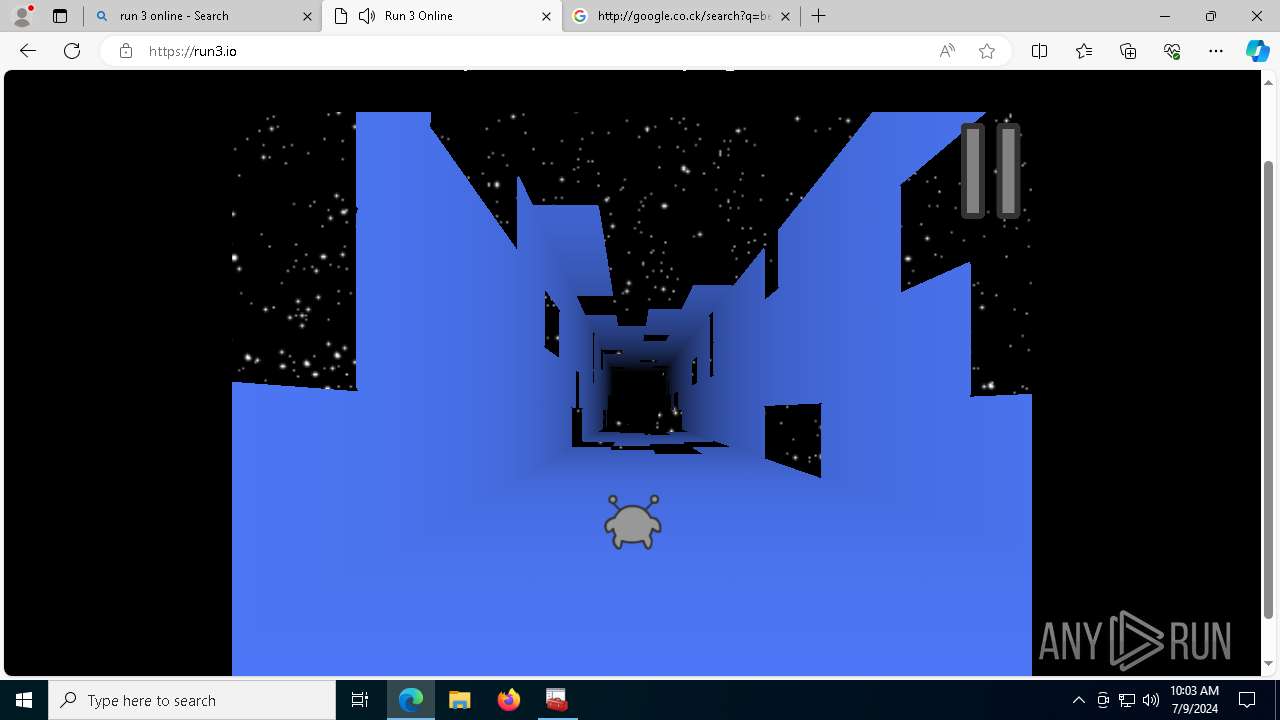The image size is (1280, 720).
Task: Open the google.co.ck search tab
Action: pyautogui.click(x=681, y=16)
